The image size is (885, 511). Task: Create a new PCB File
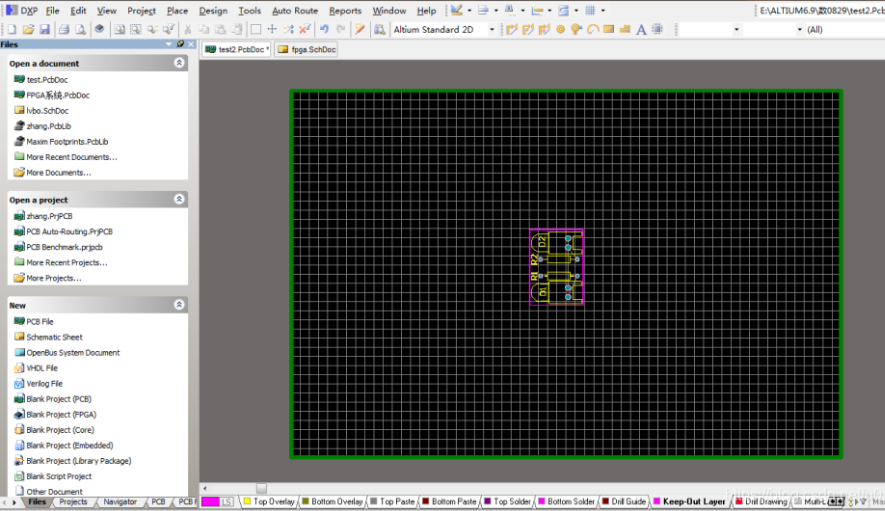pos(34,321)
